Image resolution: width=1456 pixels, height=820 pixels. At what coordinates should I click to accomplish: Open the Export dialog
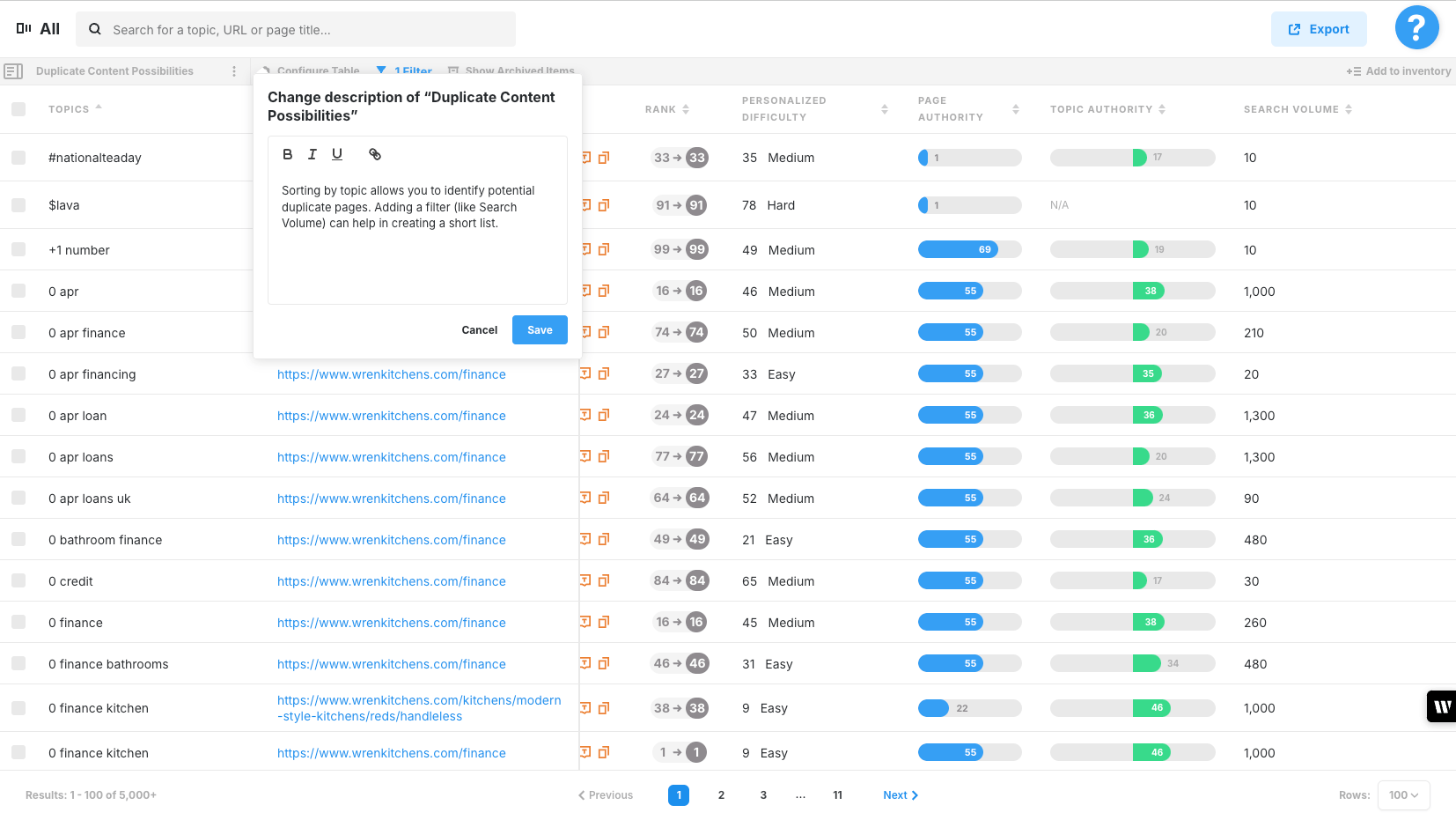1319,28
